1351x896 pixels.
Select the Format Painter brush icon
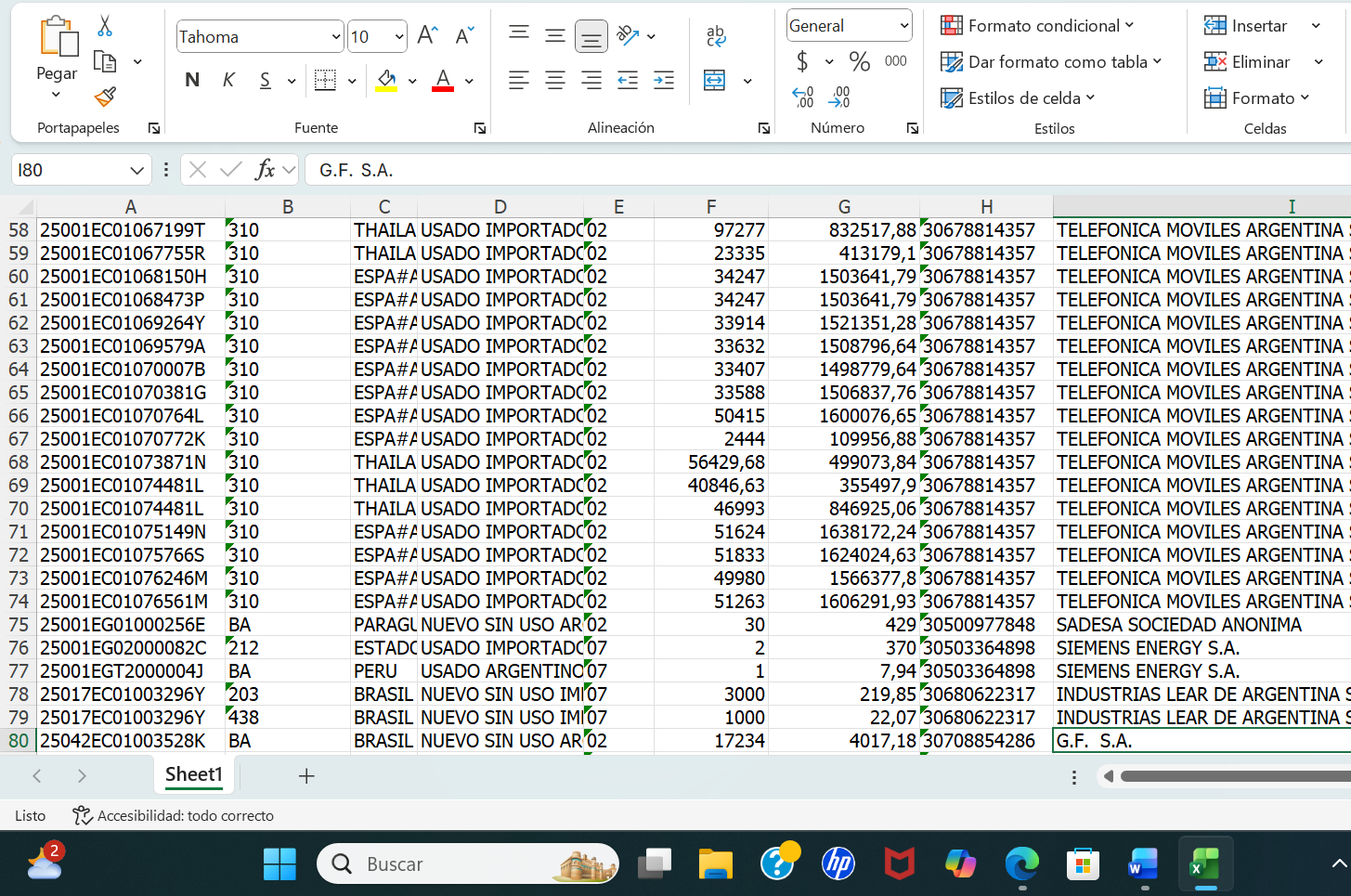(x=105, y=97)
